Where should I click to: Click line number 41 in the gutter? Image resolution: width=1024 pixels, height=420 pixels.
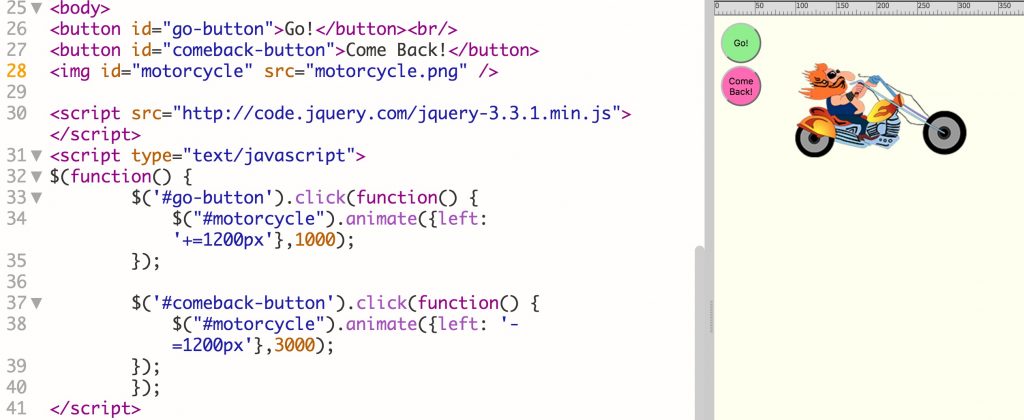click(17, 410)
